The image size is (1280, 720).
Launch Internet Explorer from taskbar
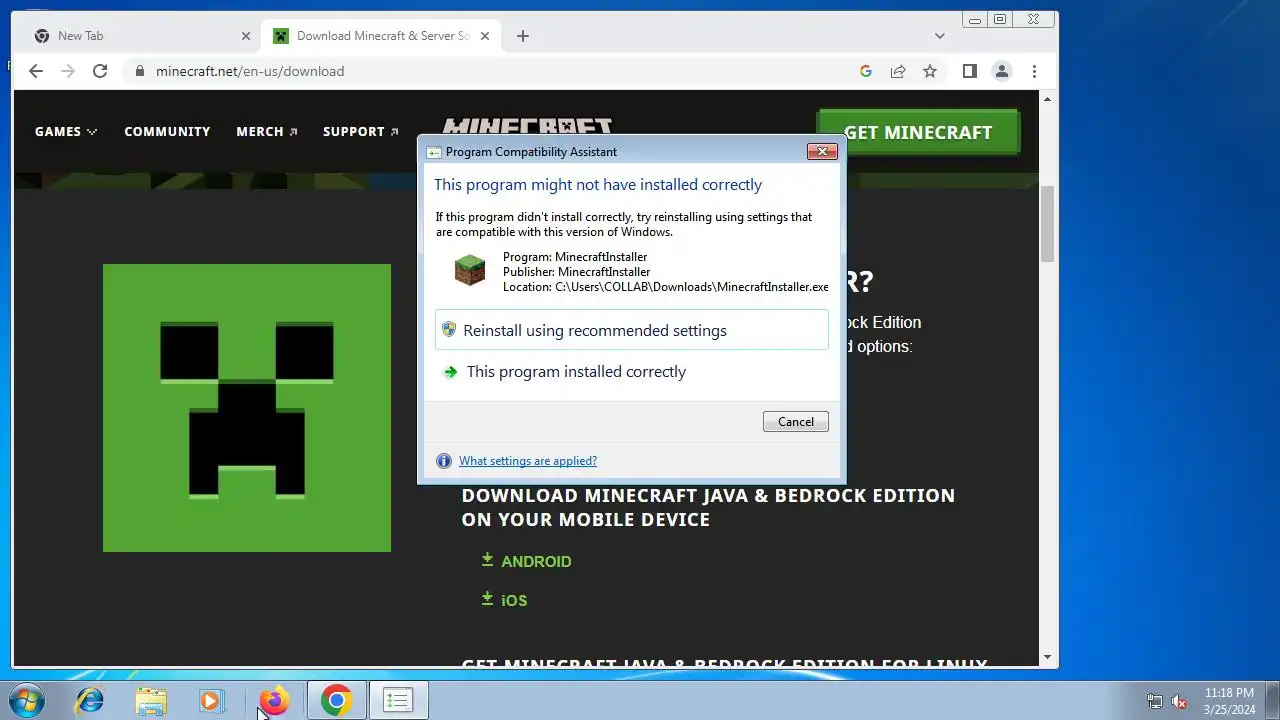point(90,701)
